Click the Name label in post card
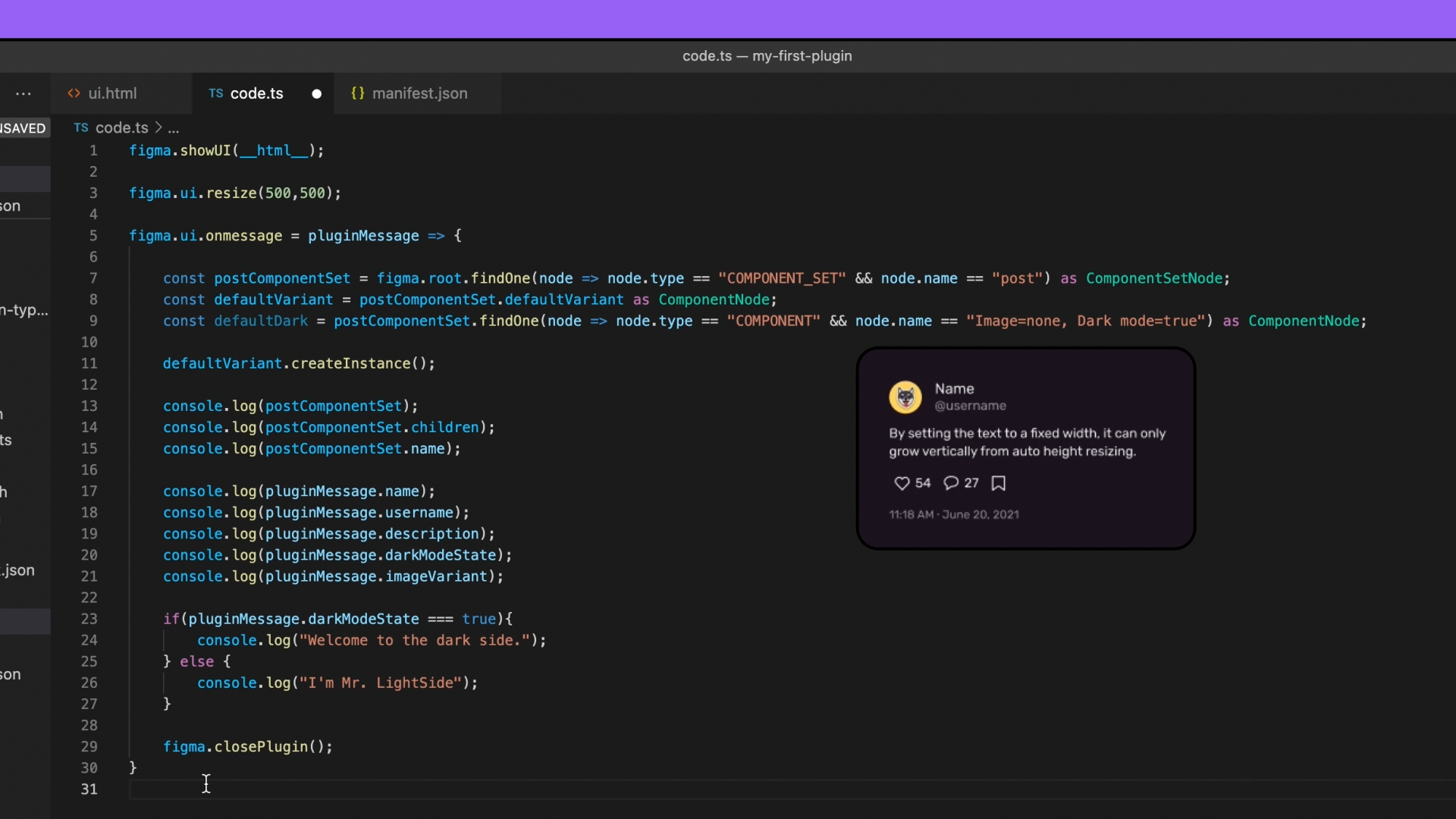Screen dimensions: 1456x819 pyautogui.click(x=954, y=388)
